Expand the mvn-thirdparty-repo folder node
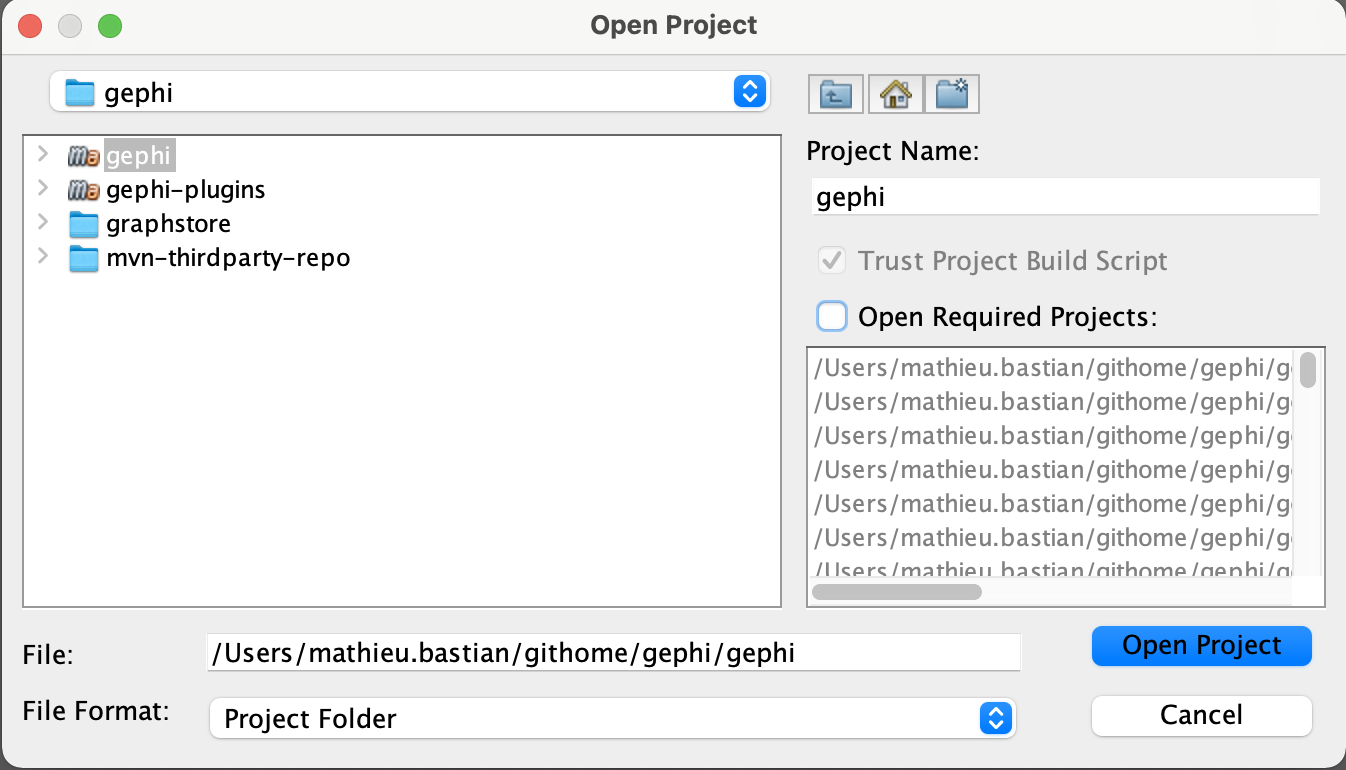Image resolution: width=1346 pixels, height=770 pixels. pyautogui.click(x=42, y=257)
